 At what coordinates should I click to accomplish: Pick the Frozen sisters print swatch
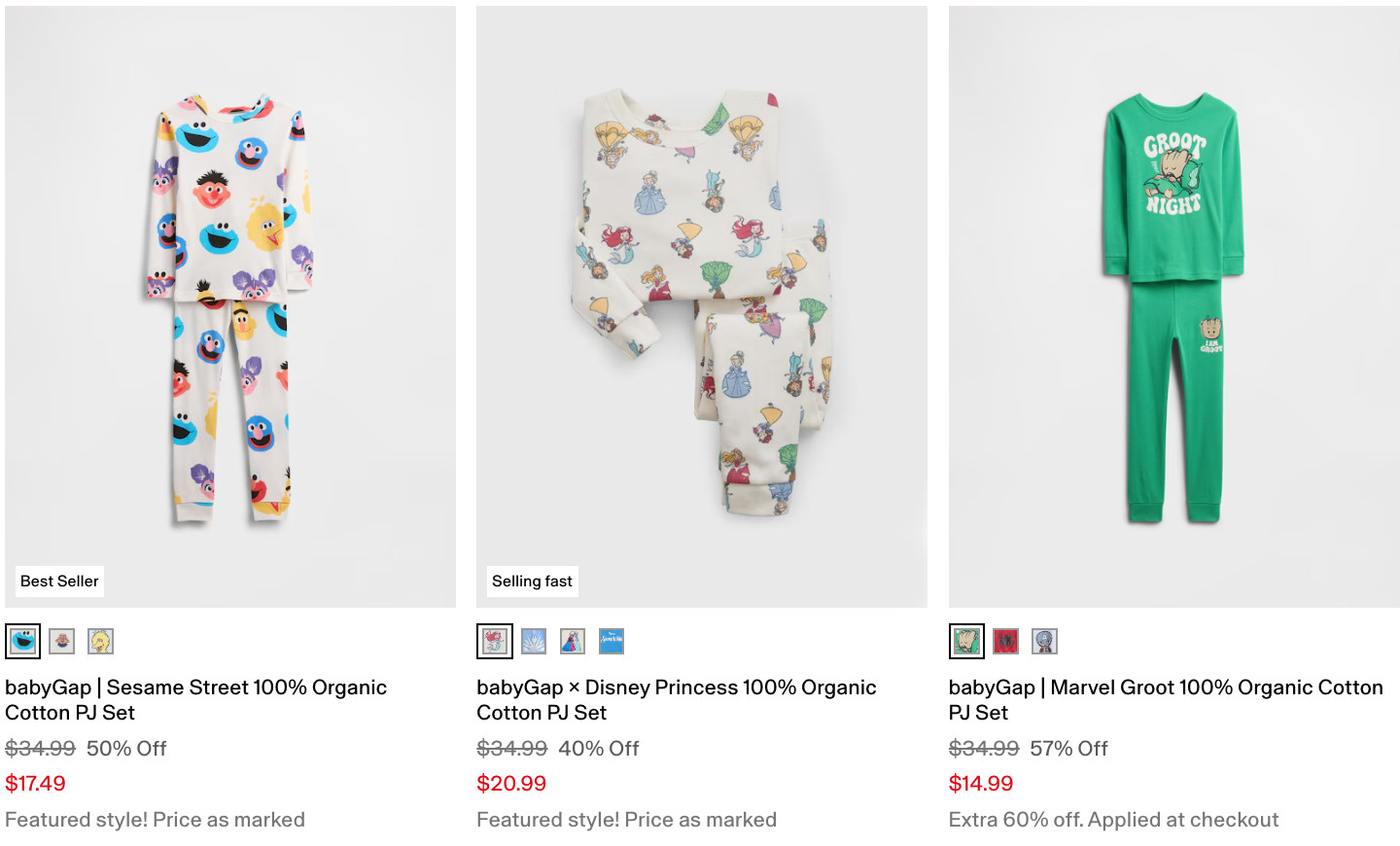pos(573,642)
